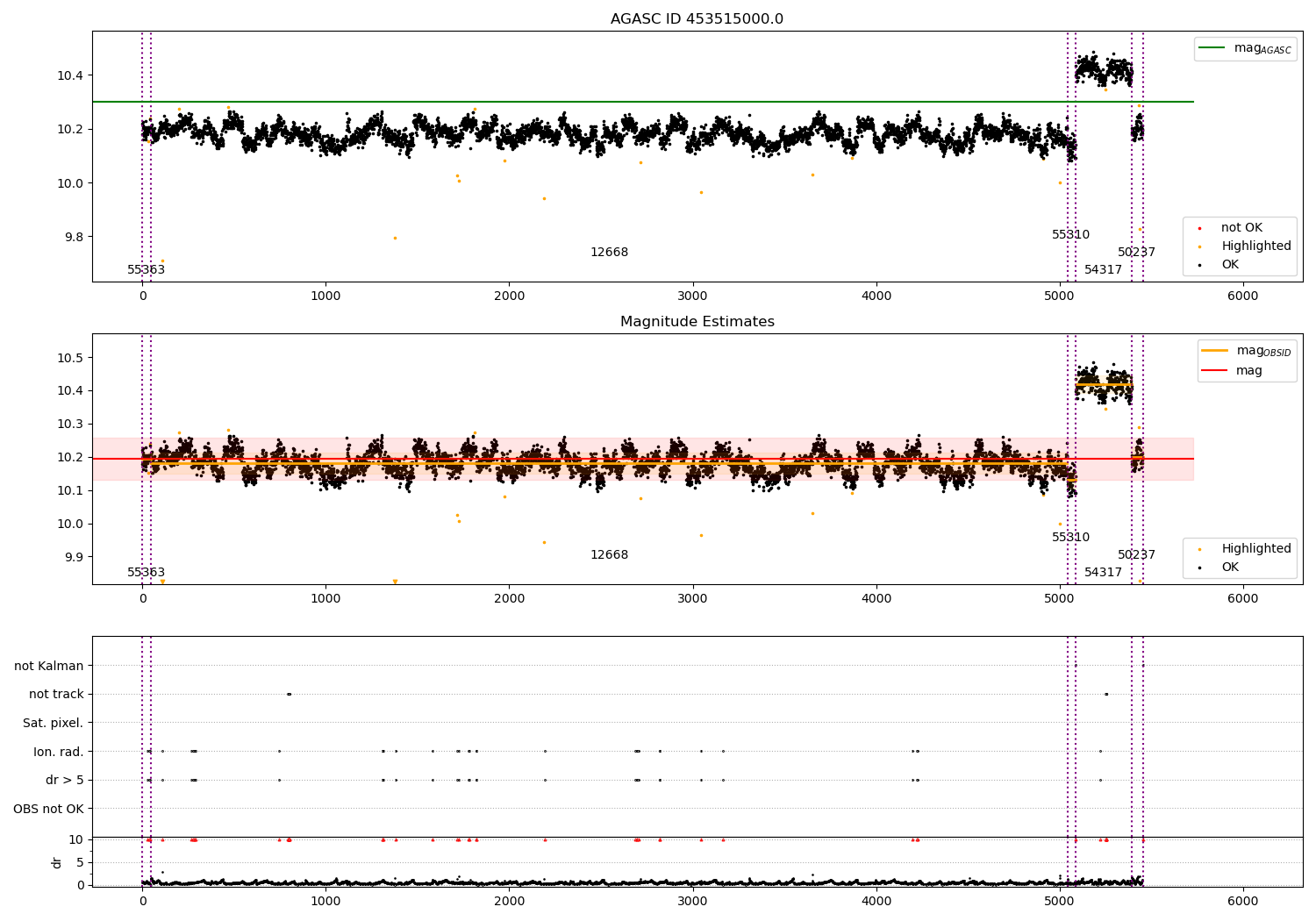Click y-tick 9.8 on top plot
This screenshot has width=1316, height=921.
[74, 237]
